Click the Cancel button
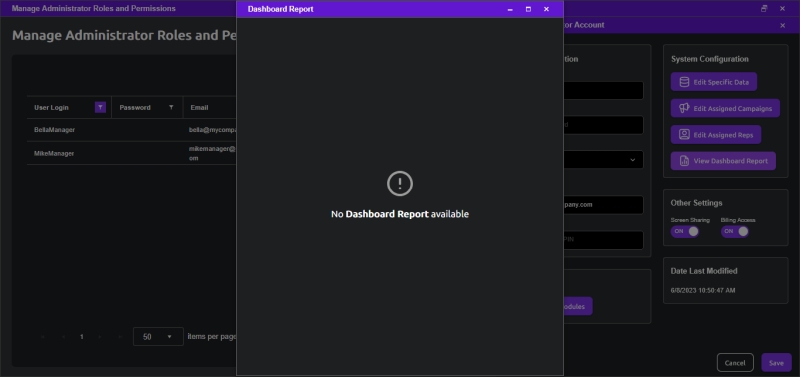800x377 pixels. pyautogui.click(x=735, y=363)
